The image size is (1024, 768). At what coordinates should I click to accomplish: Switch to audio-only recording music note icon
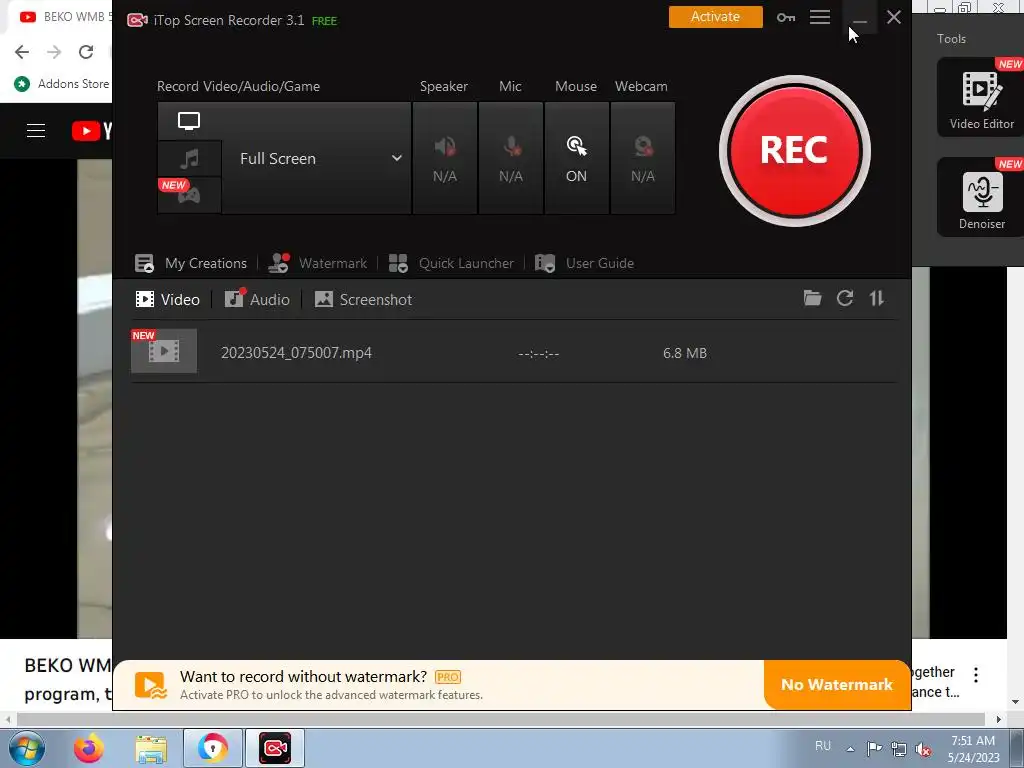(x=189, y=158)
